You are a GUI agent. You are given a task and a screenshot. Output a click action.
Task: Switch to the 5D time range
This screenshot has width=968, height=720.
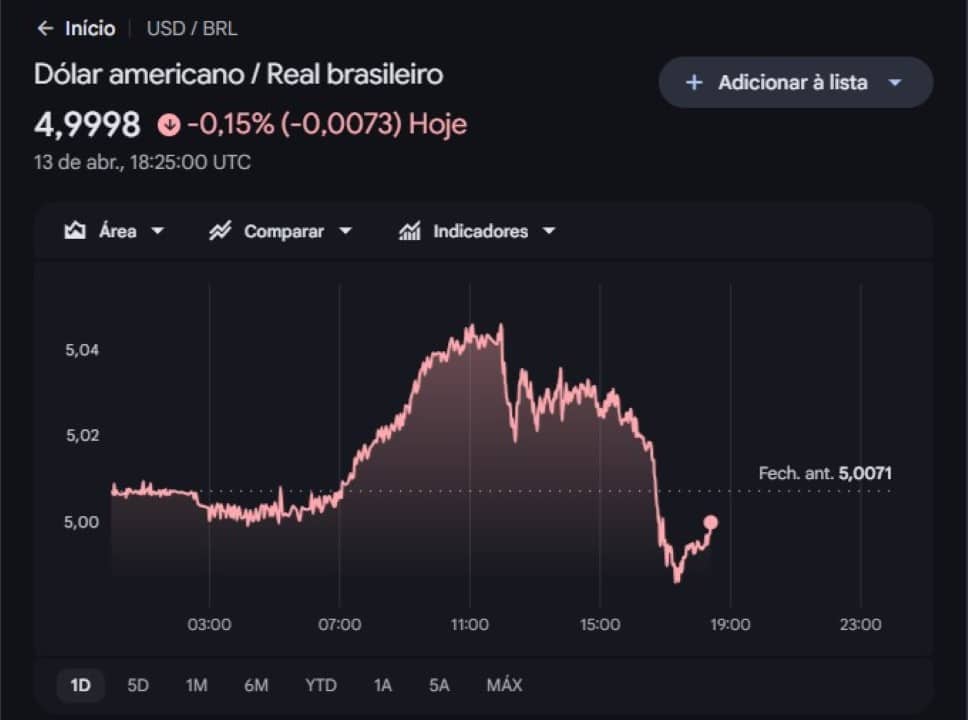tap(138, 685)
